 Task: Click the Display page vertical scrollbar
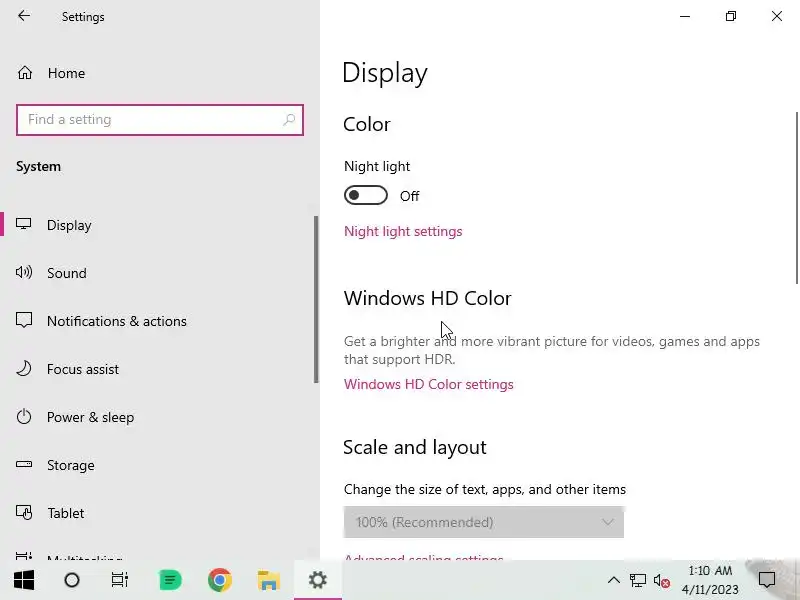click(797, 197)
